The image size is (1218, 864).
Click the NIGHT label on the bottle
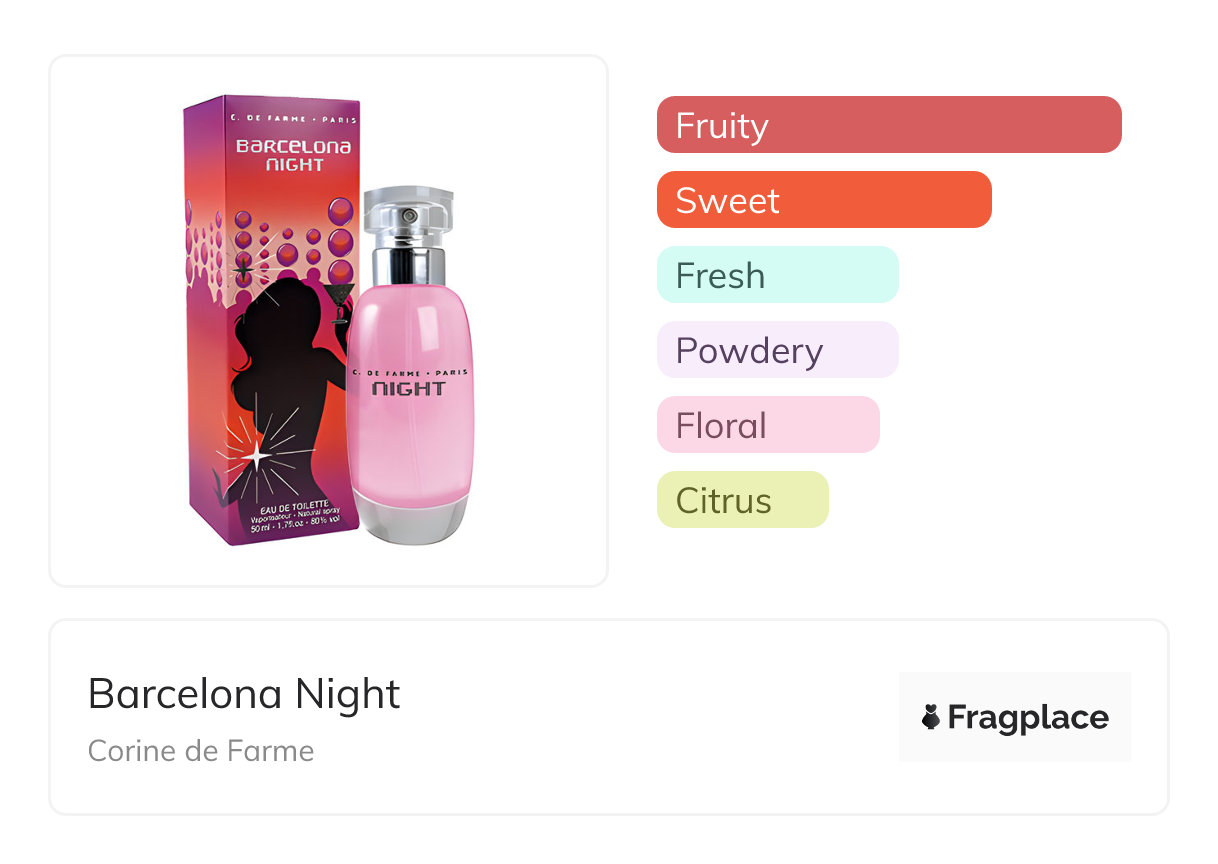[408, 388]
